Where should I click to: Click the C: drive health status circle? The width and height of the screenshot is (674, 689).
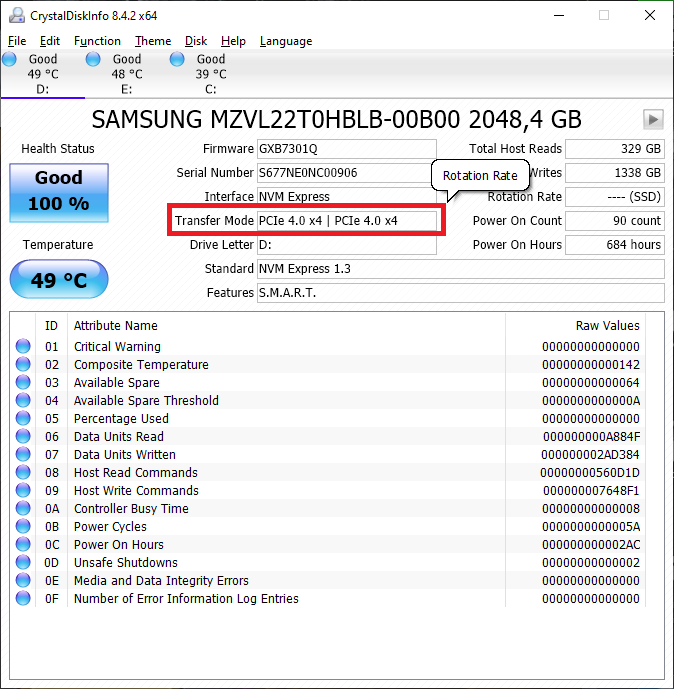pyautogui.click(x=177, y=59)
